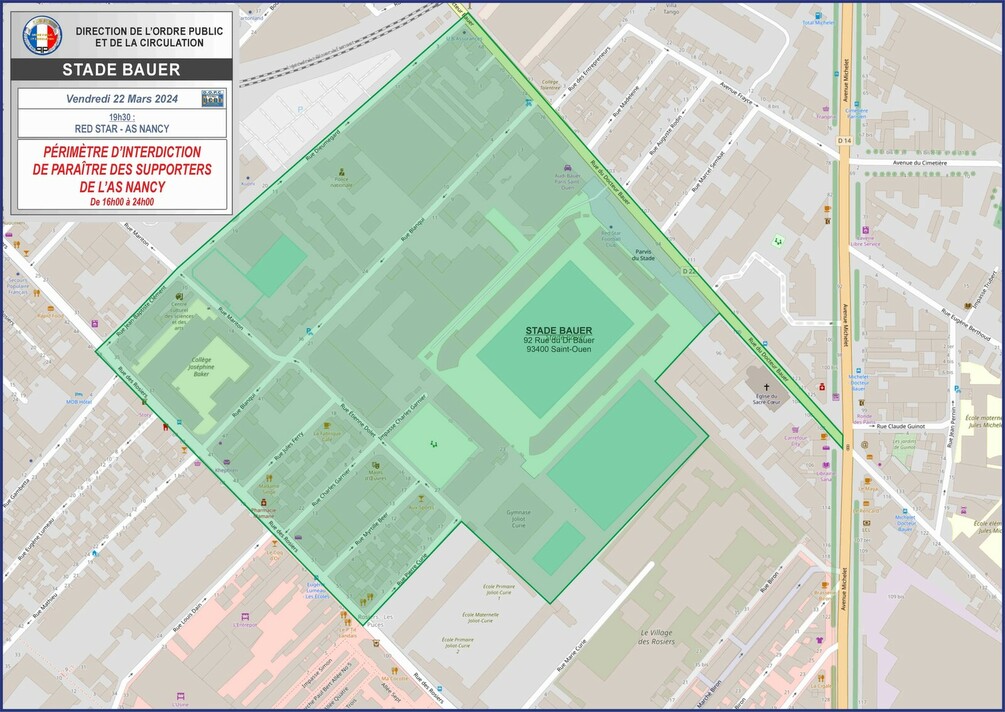
Task: Click the STADE BAUER dark header banner
Action: tap(121, 69)
